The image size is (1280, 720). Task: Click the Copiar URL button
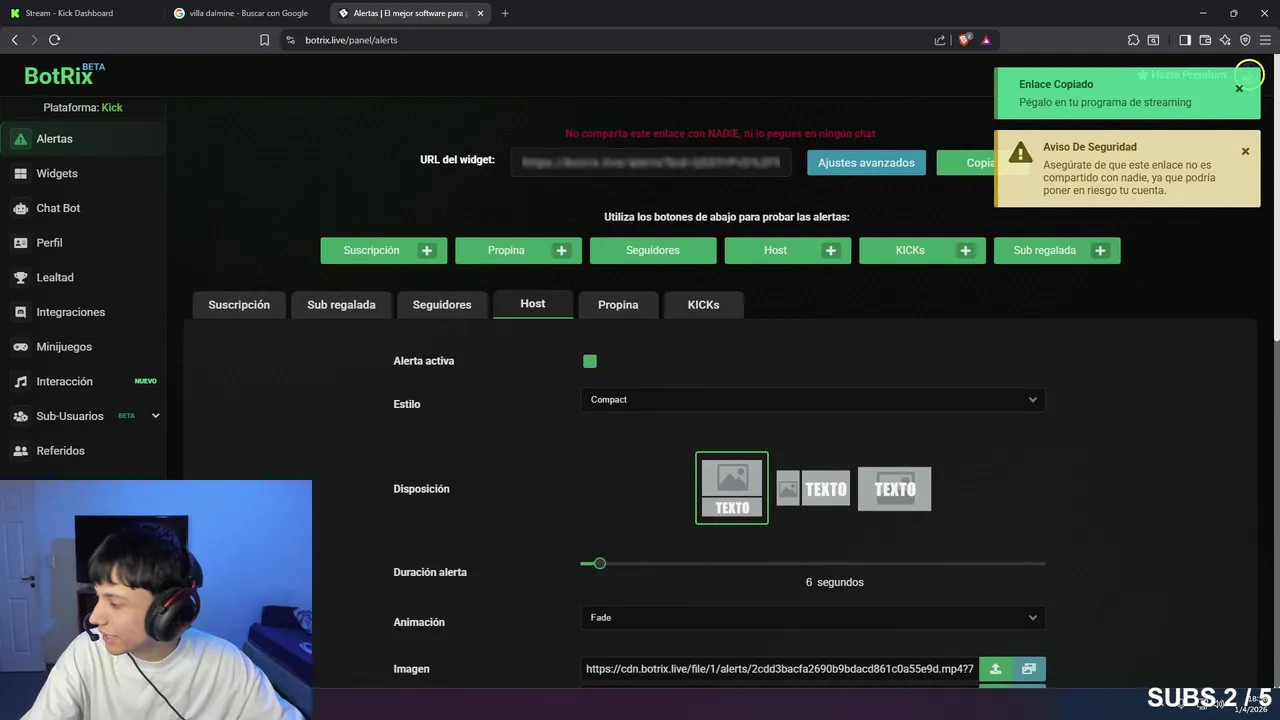[x=965, y=163]
